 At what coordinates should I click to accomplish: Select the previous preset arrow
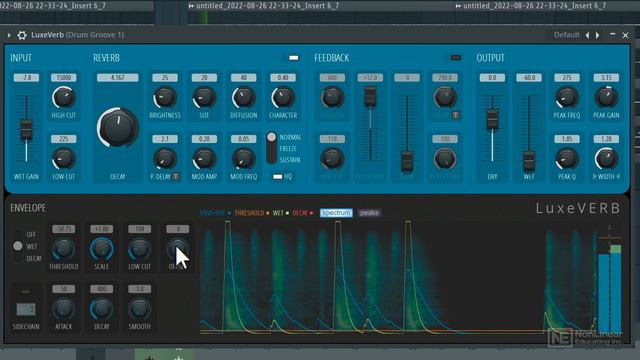588,36
